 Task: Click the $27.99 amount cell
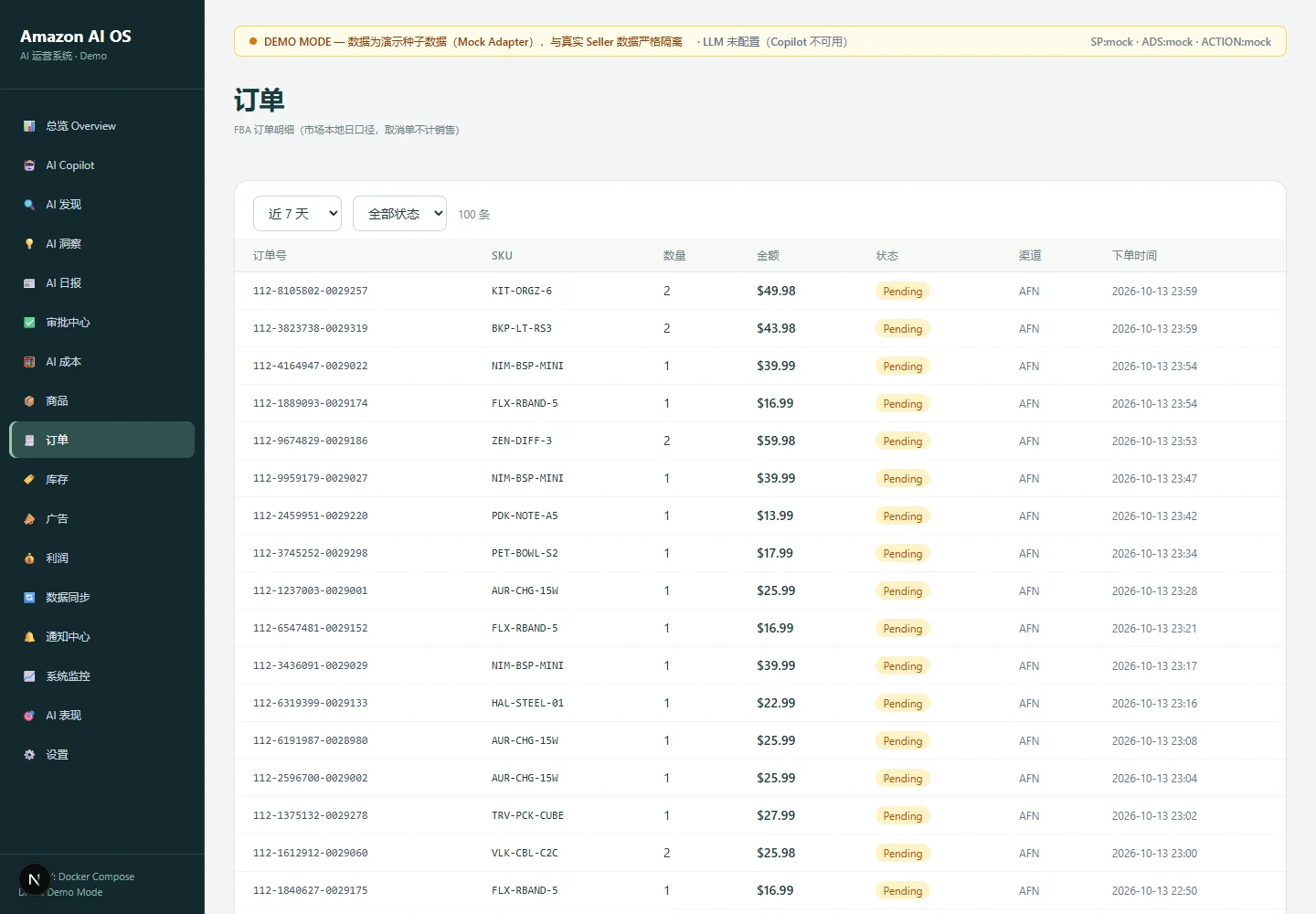776,815
